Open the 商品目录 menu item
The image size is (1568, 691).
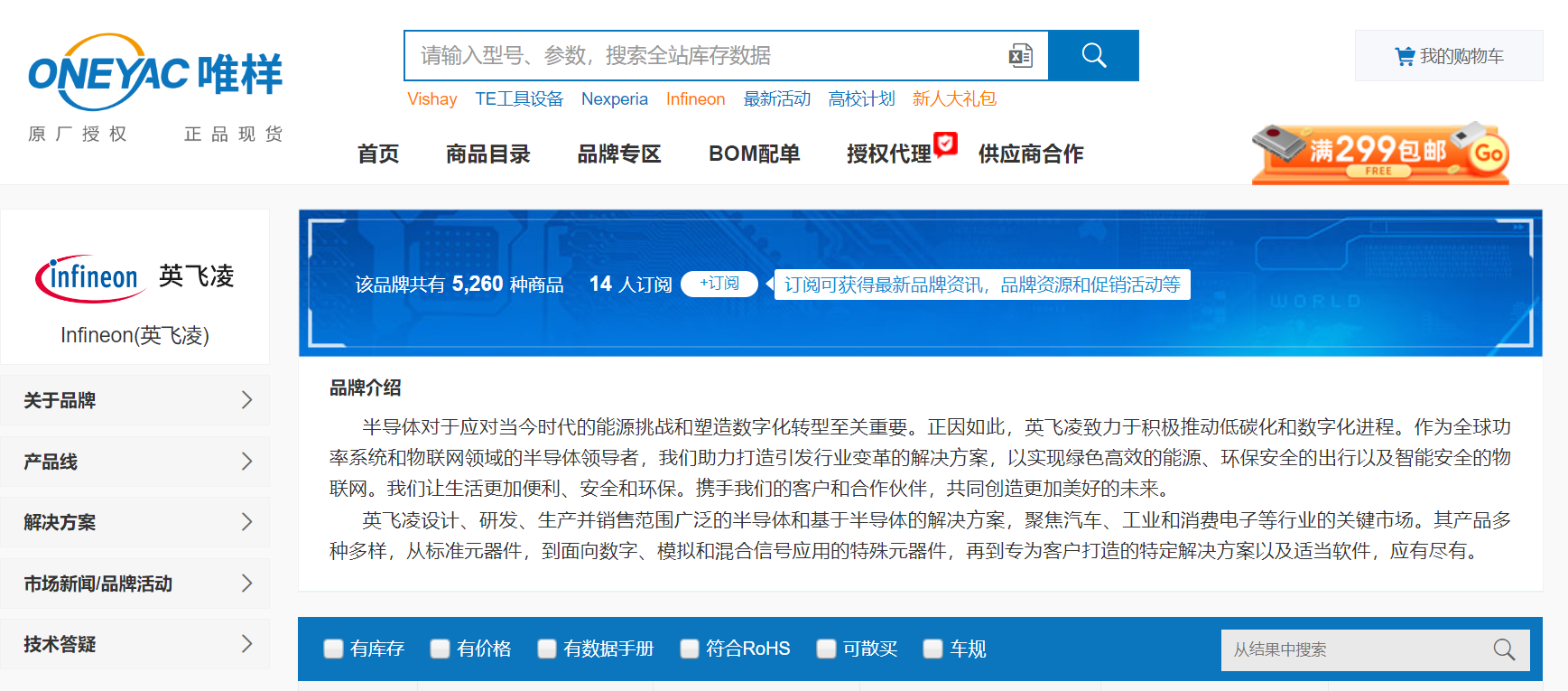pos(487,154)
